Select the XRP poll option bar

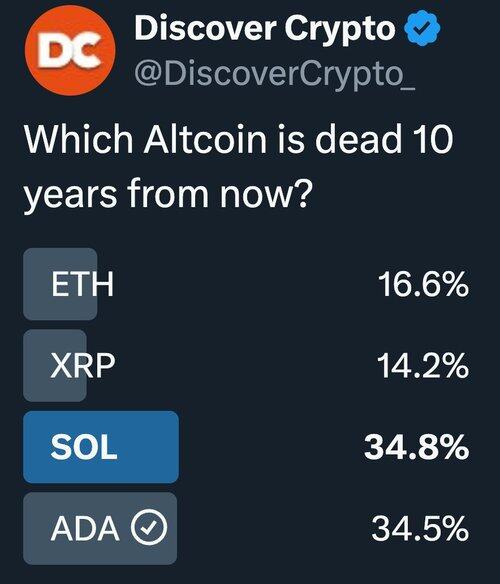click(x=55, y=365)
